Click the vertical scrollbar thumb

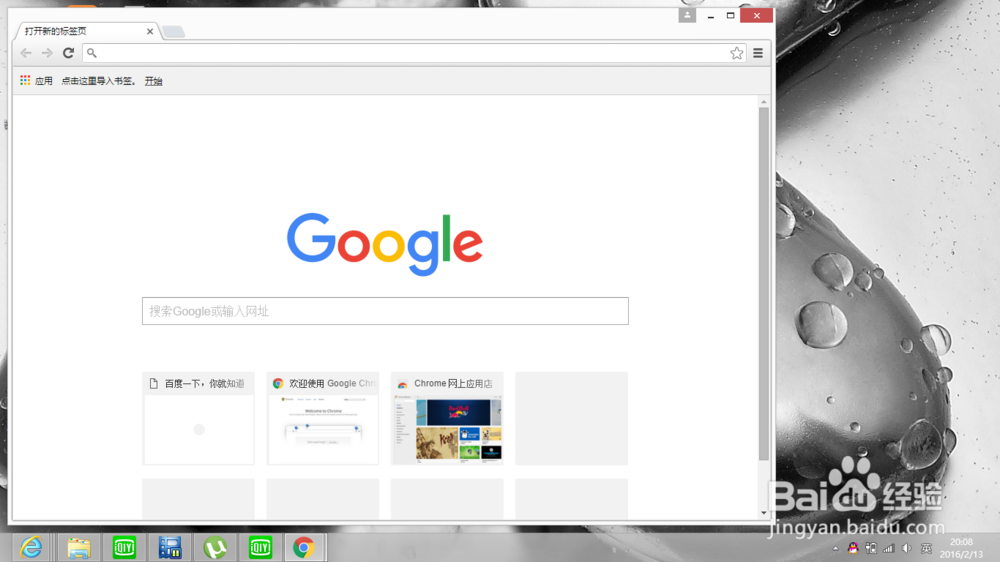(763, 284)
